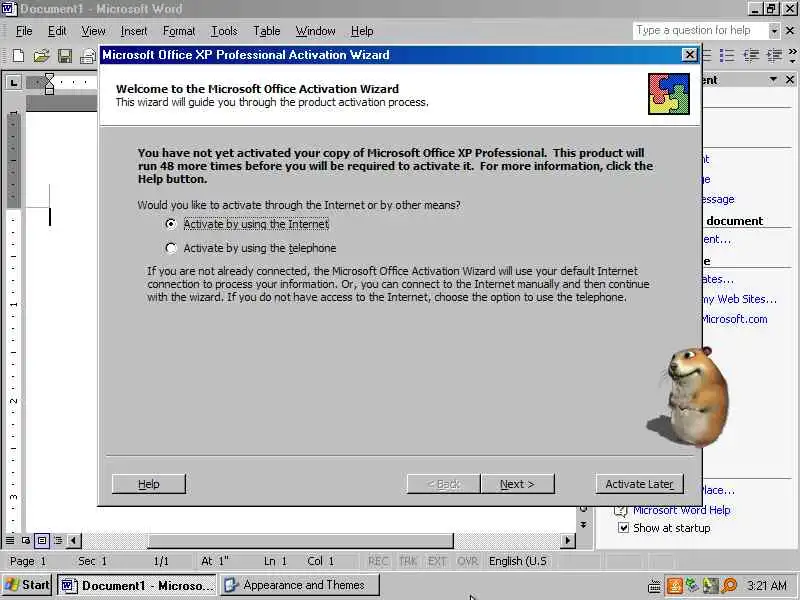The width and height of the screenshot is (800, 600).
Task: Click the disabled < Back button
Action: (x=443, y=484)
